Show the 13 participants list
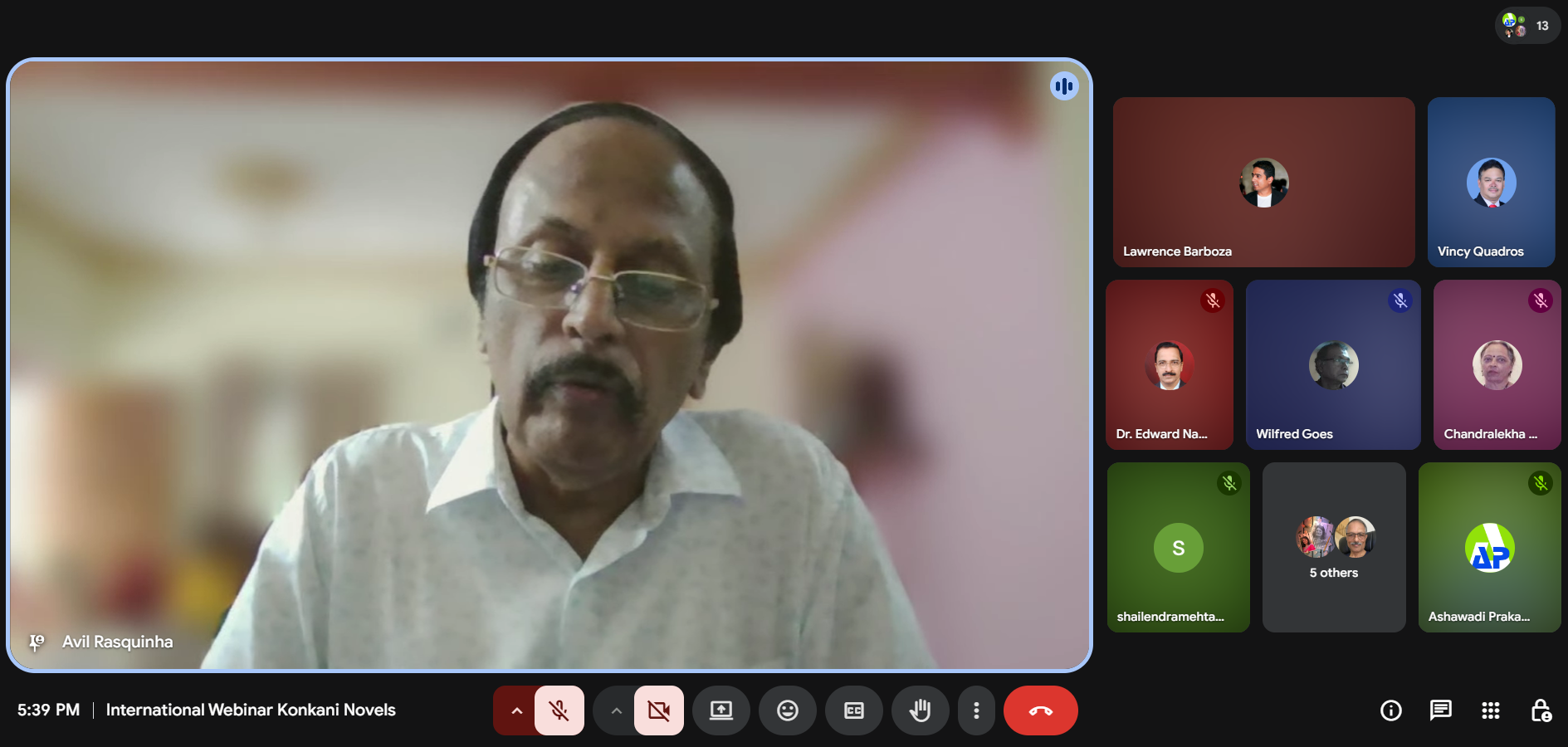Screen dimensions: 1568x747 click(x=1527, y=26)
